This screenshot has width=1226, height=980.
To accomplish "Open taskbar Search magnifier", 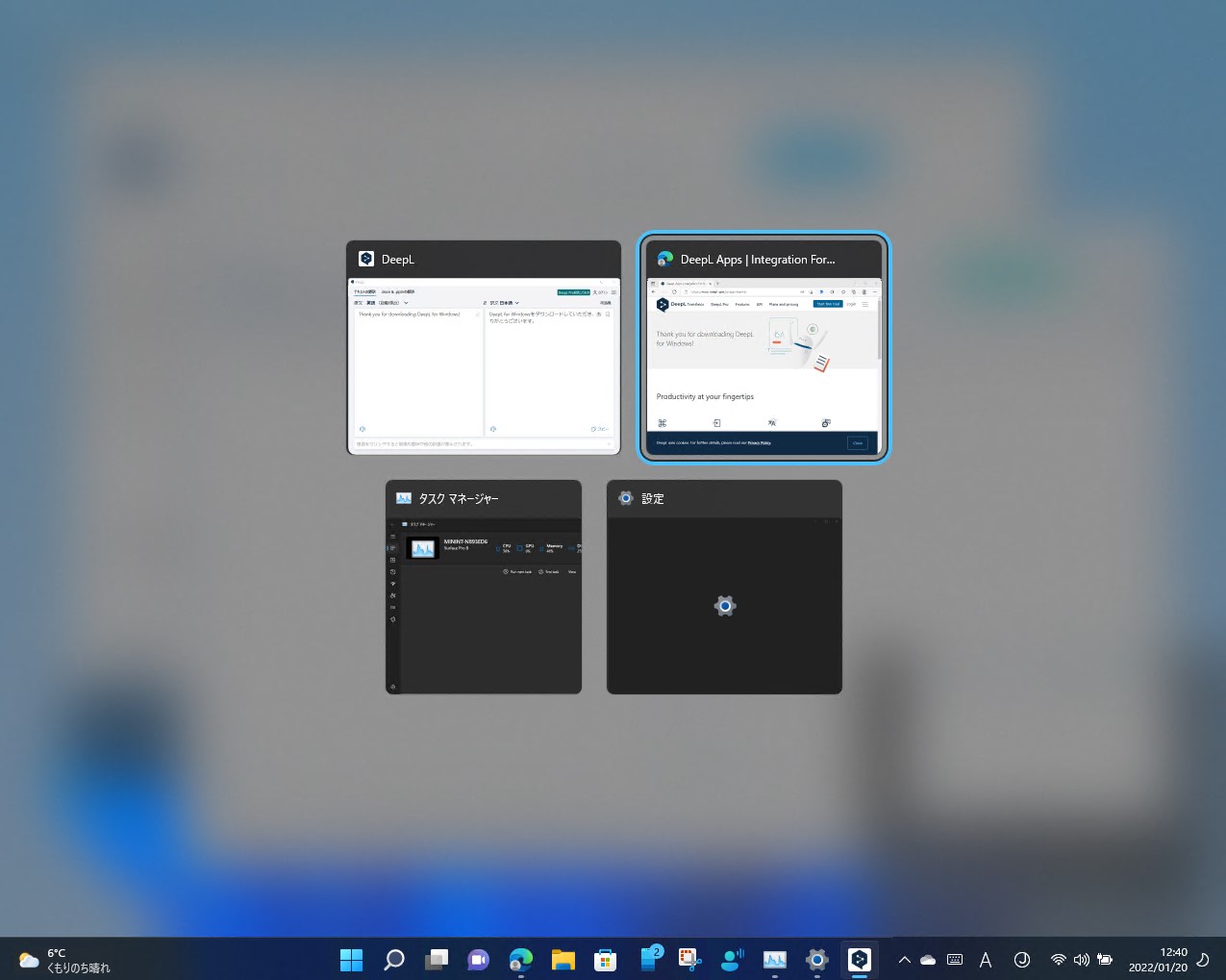I will [394, 959].
